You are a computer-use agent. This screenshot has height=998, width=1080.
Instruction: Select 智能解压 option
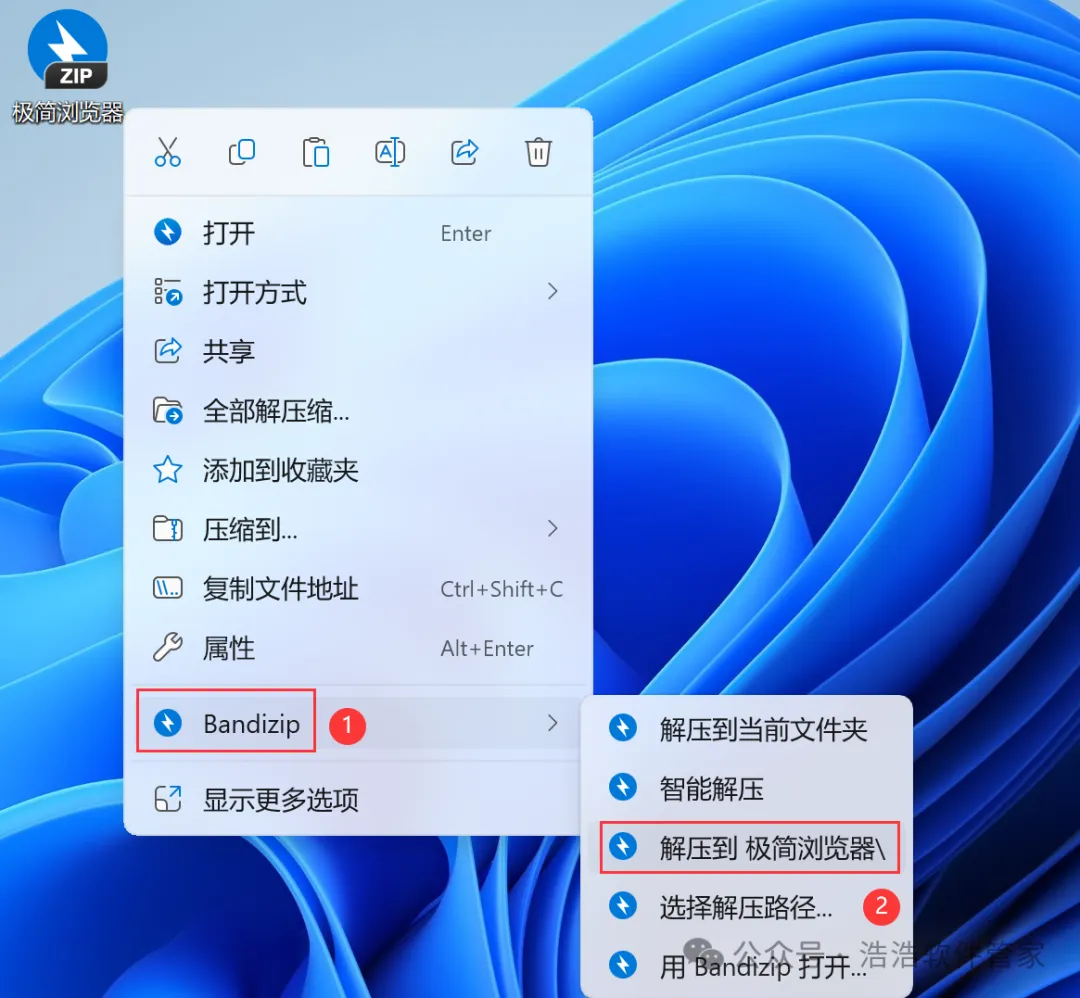click(747, 789)
